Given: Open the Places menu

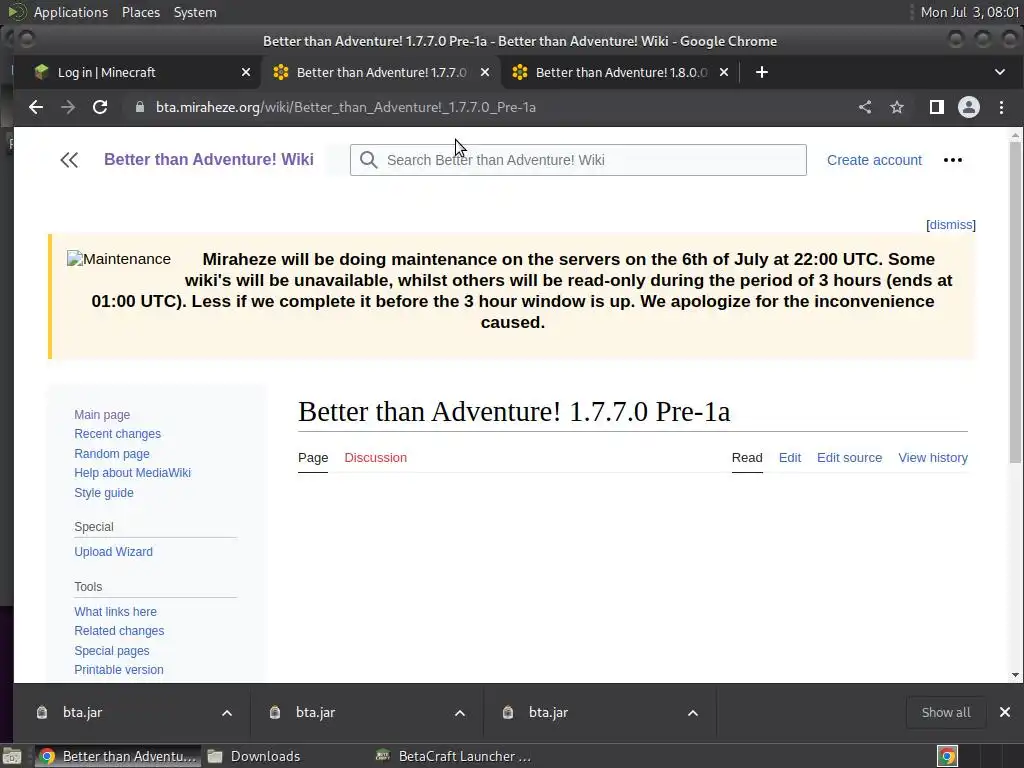Looking at the screenshot, I should click(x=140, y=12).
